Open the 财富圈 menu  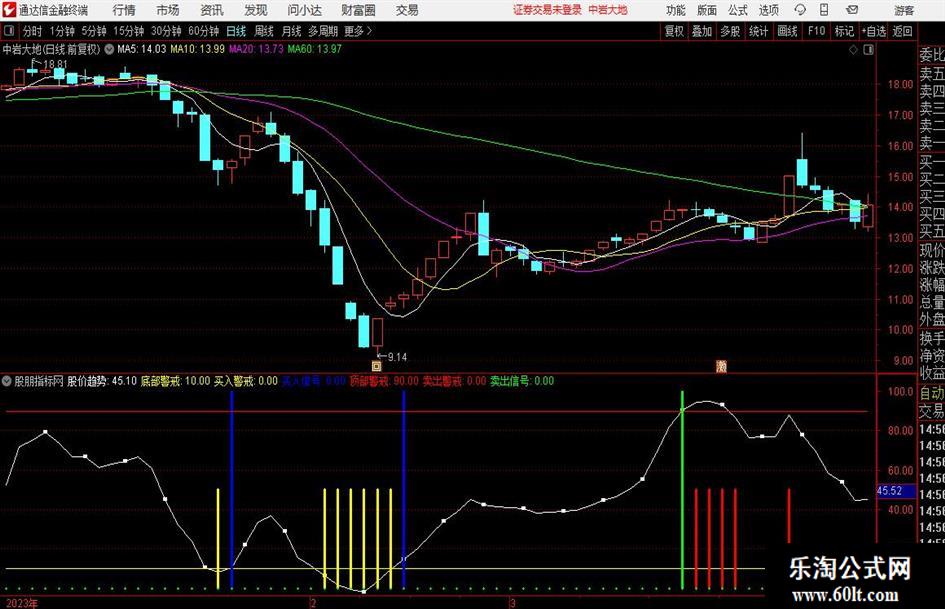pyautogui.click(x=358, y=10)
